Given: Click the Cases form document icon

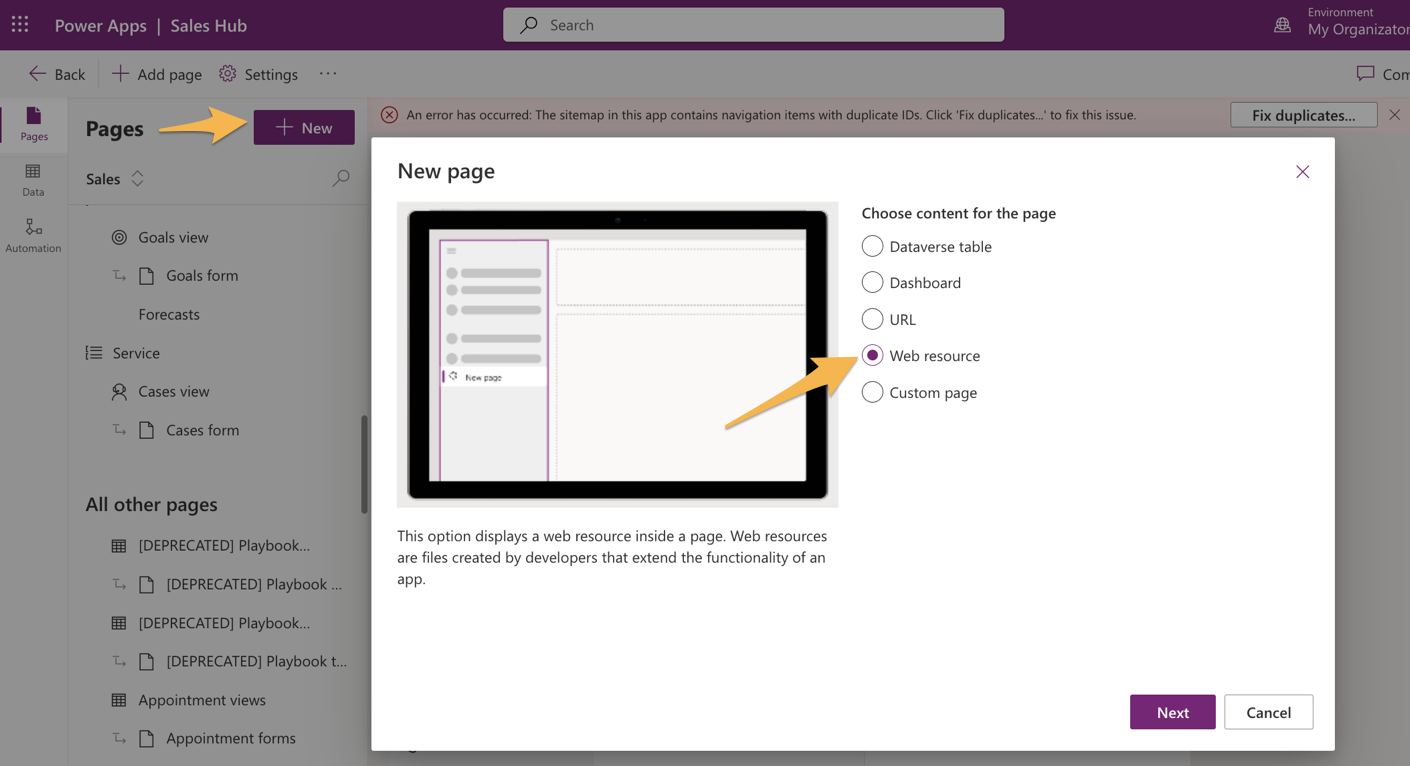Looking at the screenshot, I should (147, 430).
